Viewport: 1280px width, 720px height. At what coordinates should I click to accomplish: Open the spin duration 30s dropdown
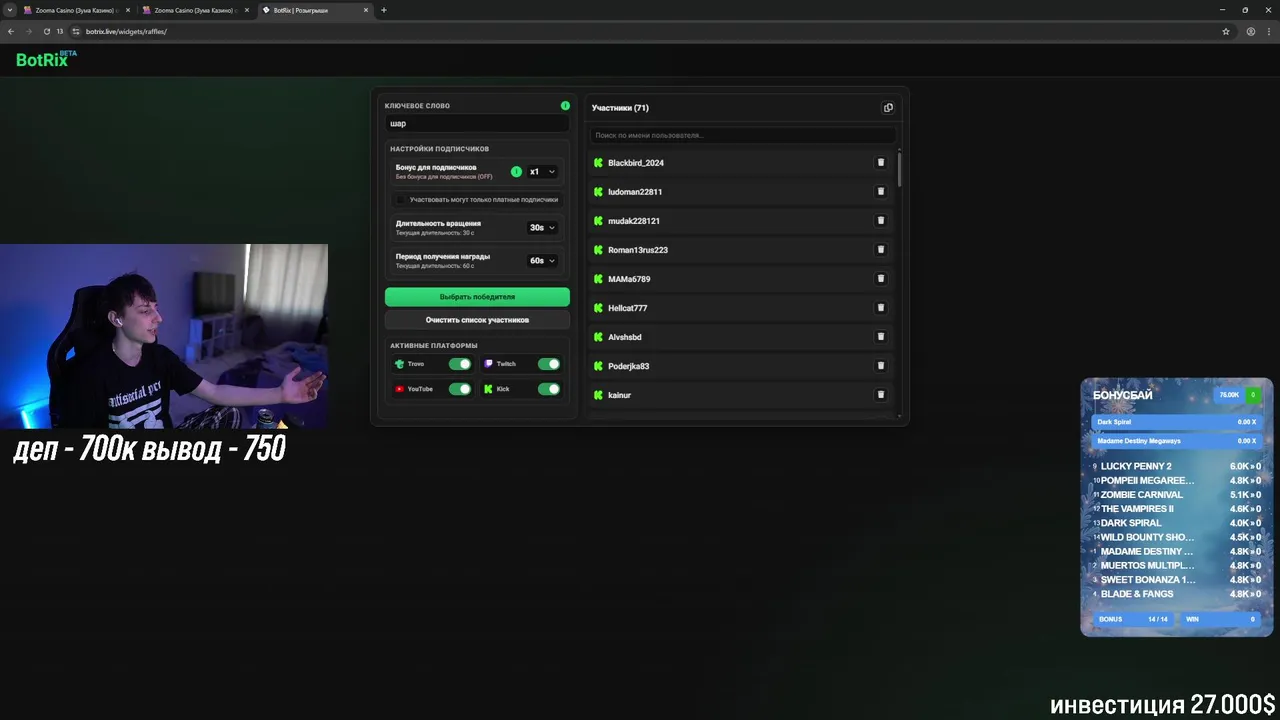click(542, 227)
